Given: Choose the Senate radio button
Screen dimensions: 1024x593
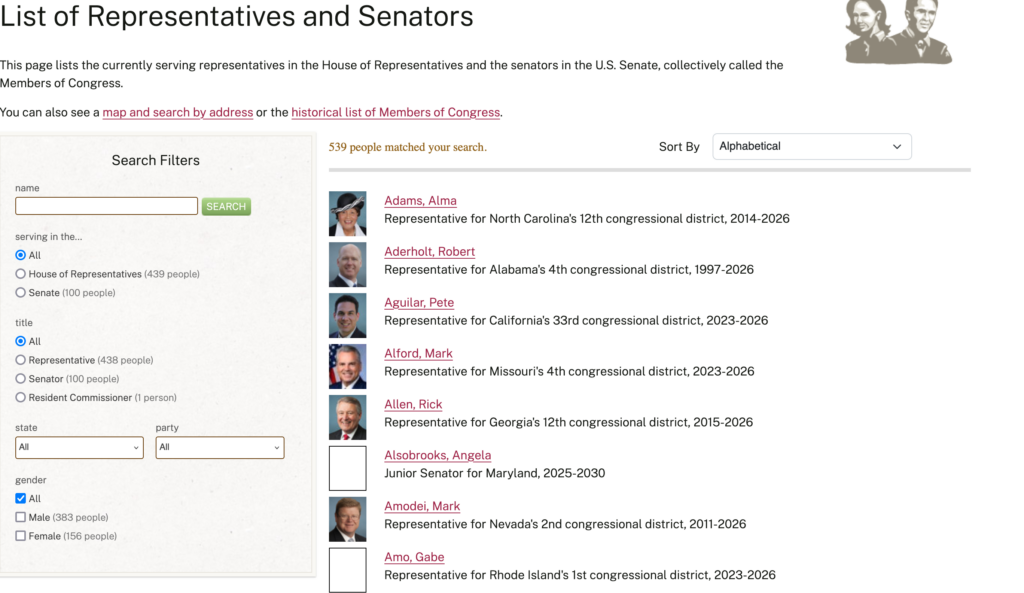Looking at the screenshot, I should tap(21, 293).
